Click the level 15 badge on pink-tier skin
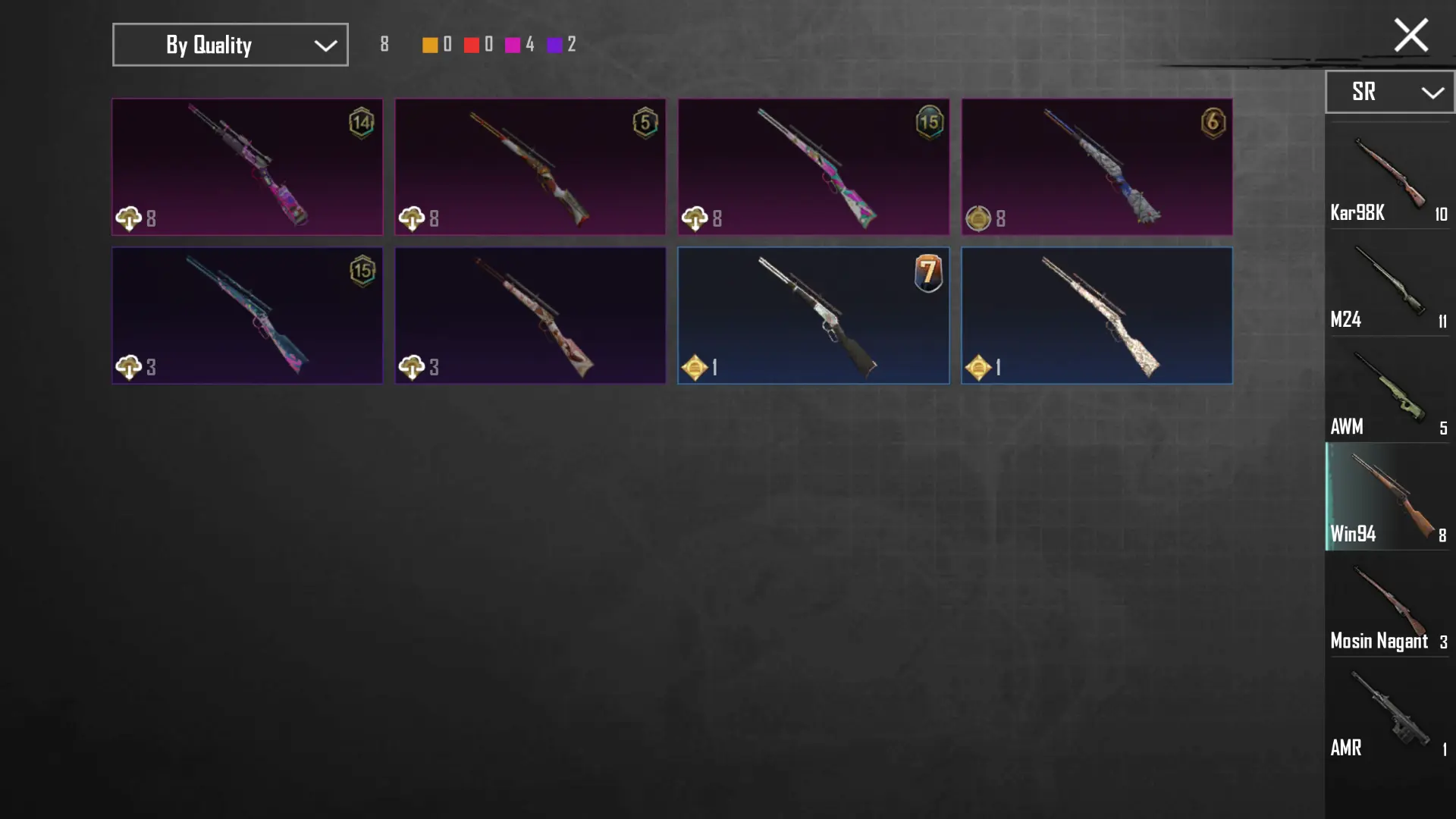This screenshot has width=1456, height=819. 929,122
